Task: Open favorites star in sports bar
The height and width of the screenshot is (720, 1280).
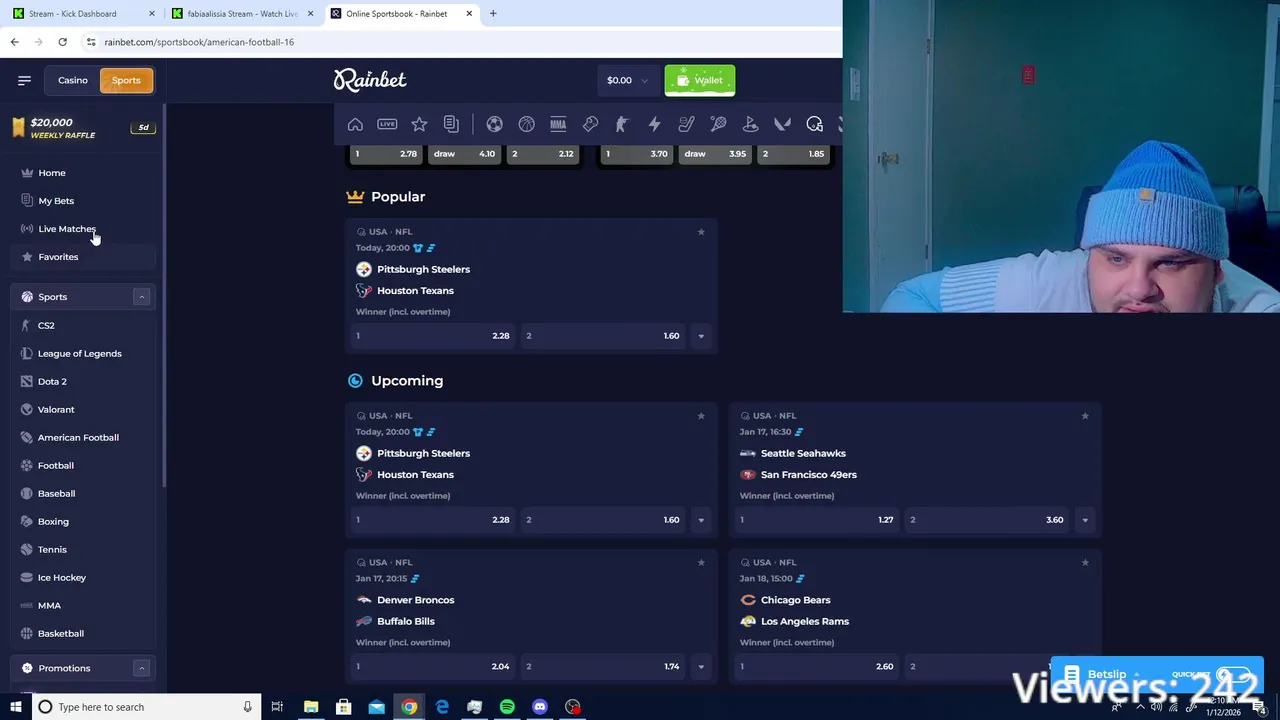Action: [419, 124]
